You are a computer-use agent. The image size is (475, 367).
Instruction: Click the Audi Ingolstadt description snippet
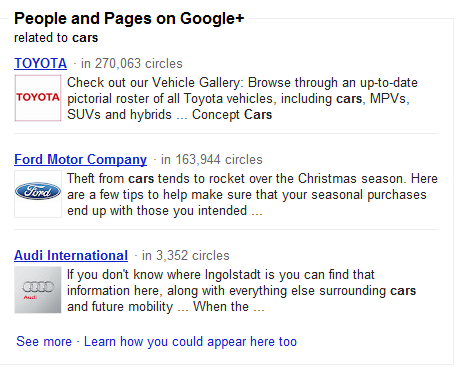tap(241, 291)
